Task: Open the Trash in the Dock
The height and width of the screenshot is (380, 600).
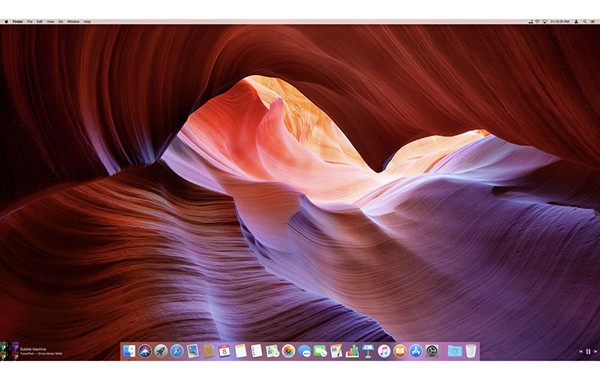Action: 471,351
